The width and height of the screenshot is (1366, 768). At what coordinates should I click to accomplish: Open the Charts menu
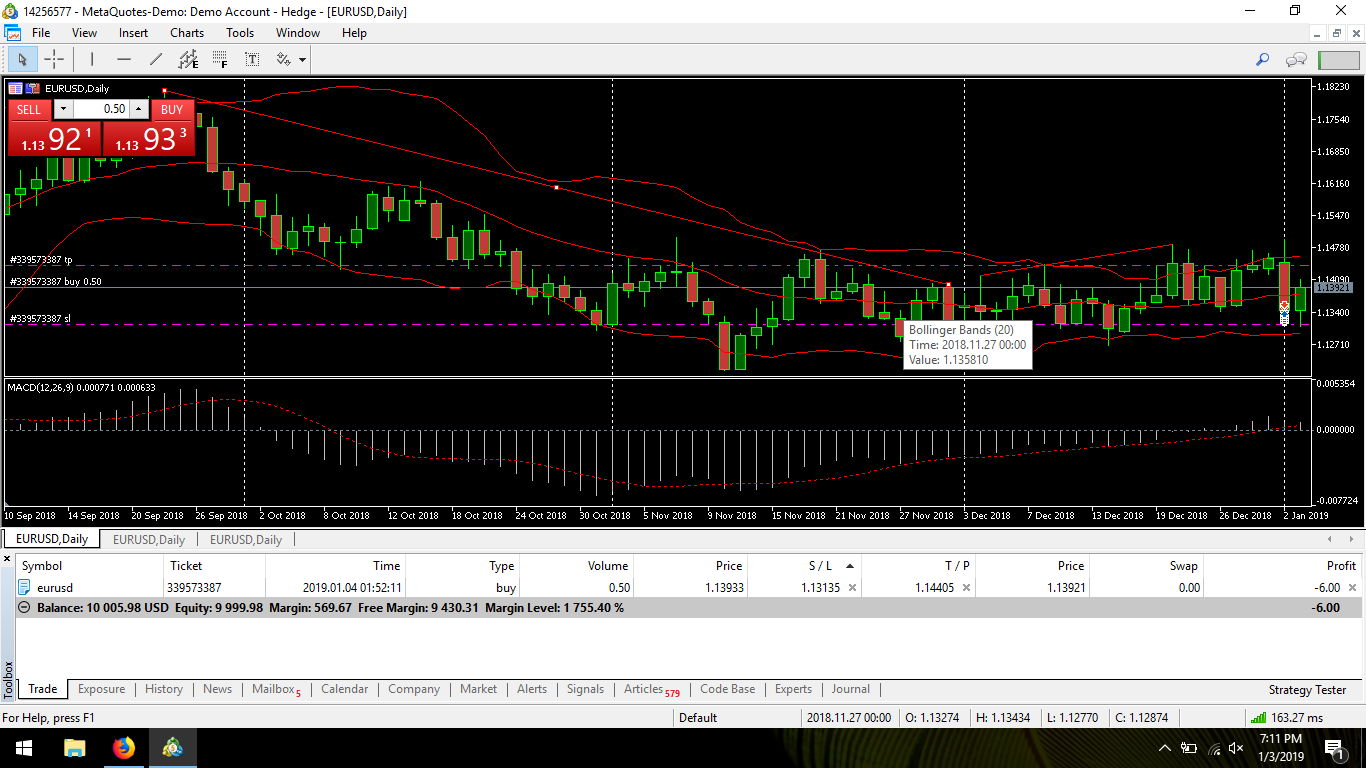(x=187, y=32)
